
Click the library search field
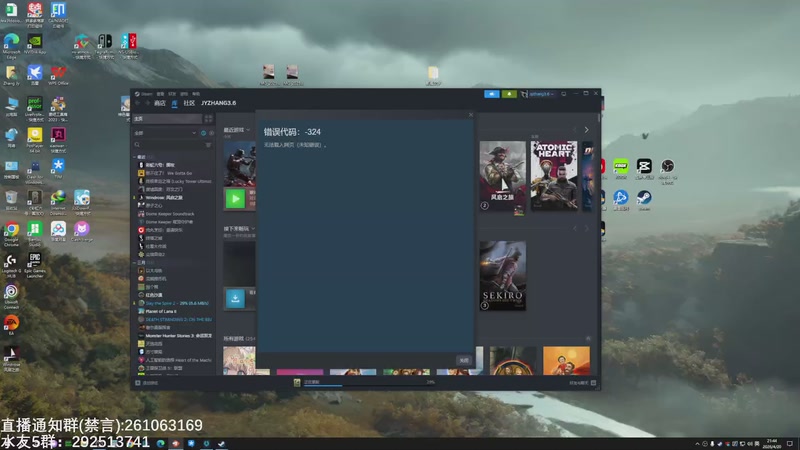point(168,145)
